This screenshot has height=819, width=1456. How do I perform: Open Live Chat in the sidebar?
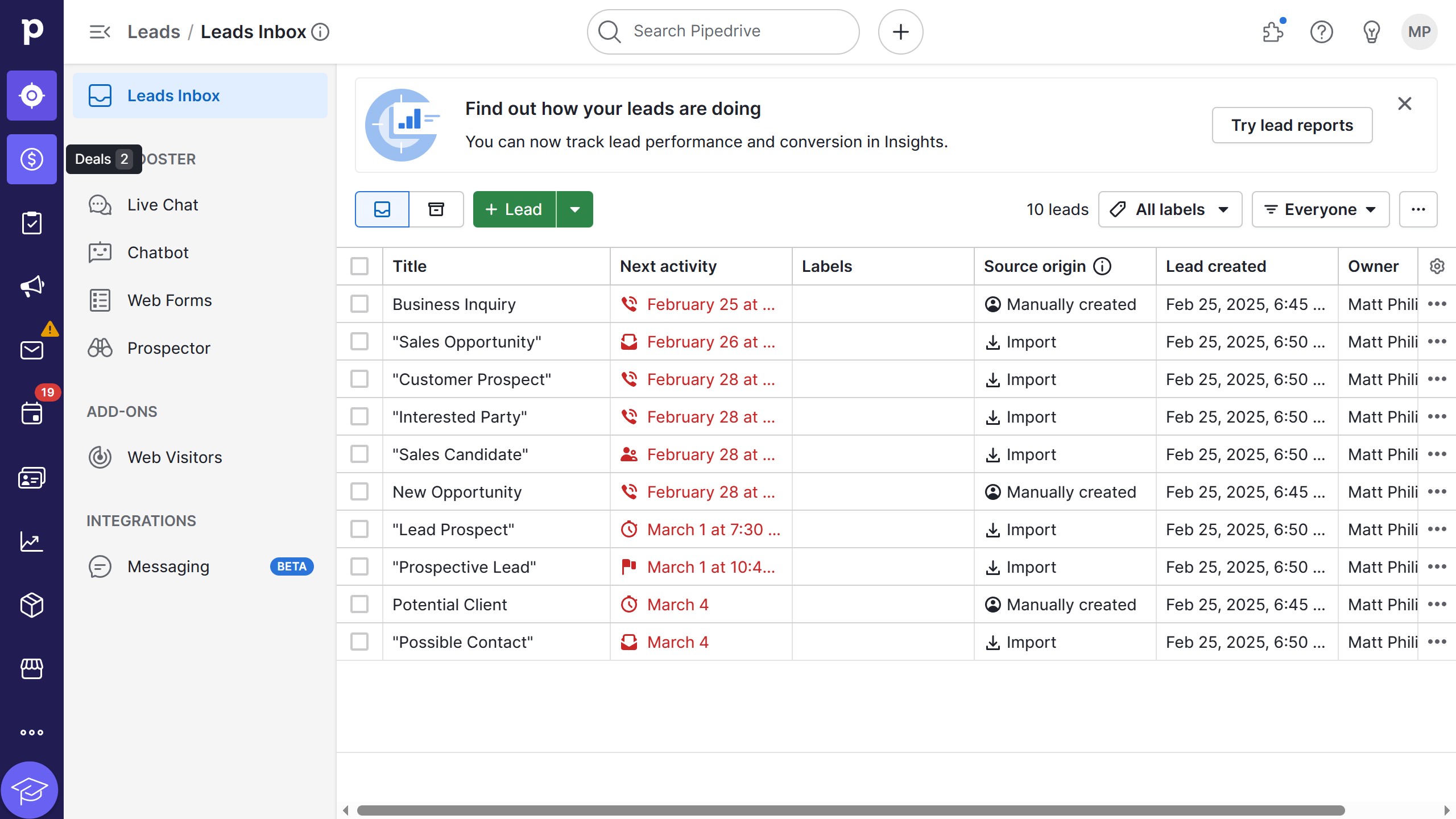[163, 205]
